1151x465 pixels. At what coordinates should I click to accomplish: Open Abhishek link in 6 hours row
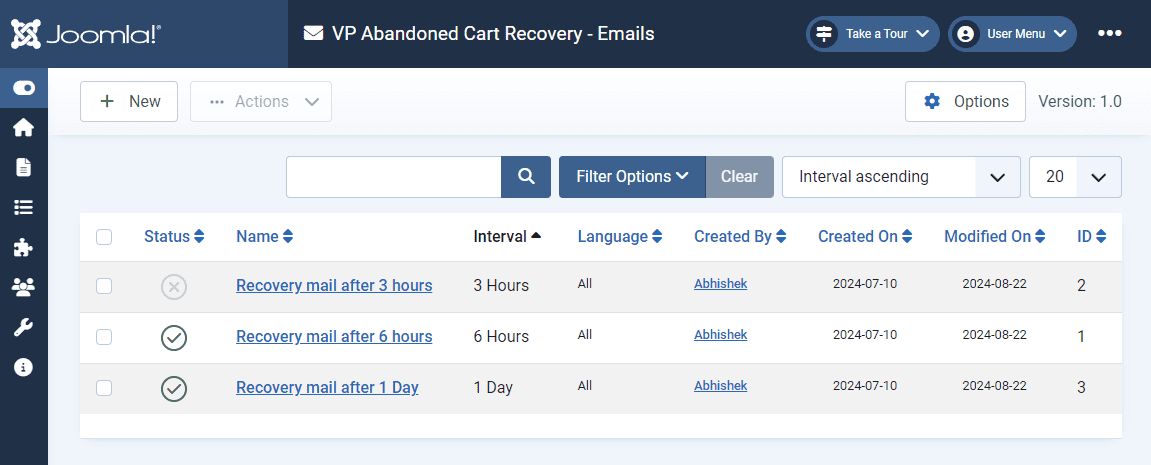(x=720, y=334)
